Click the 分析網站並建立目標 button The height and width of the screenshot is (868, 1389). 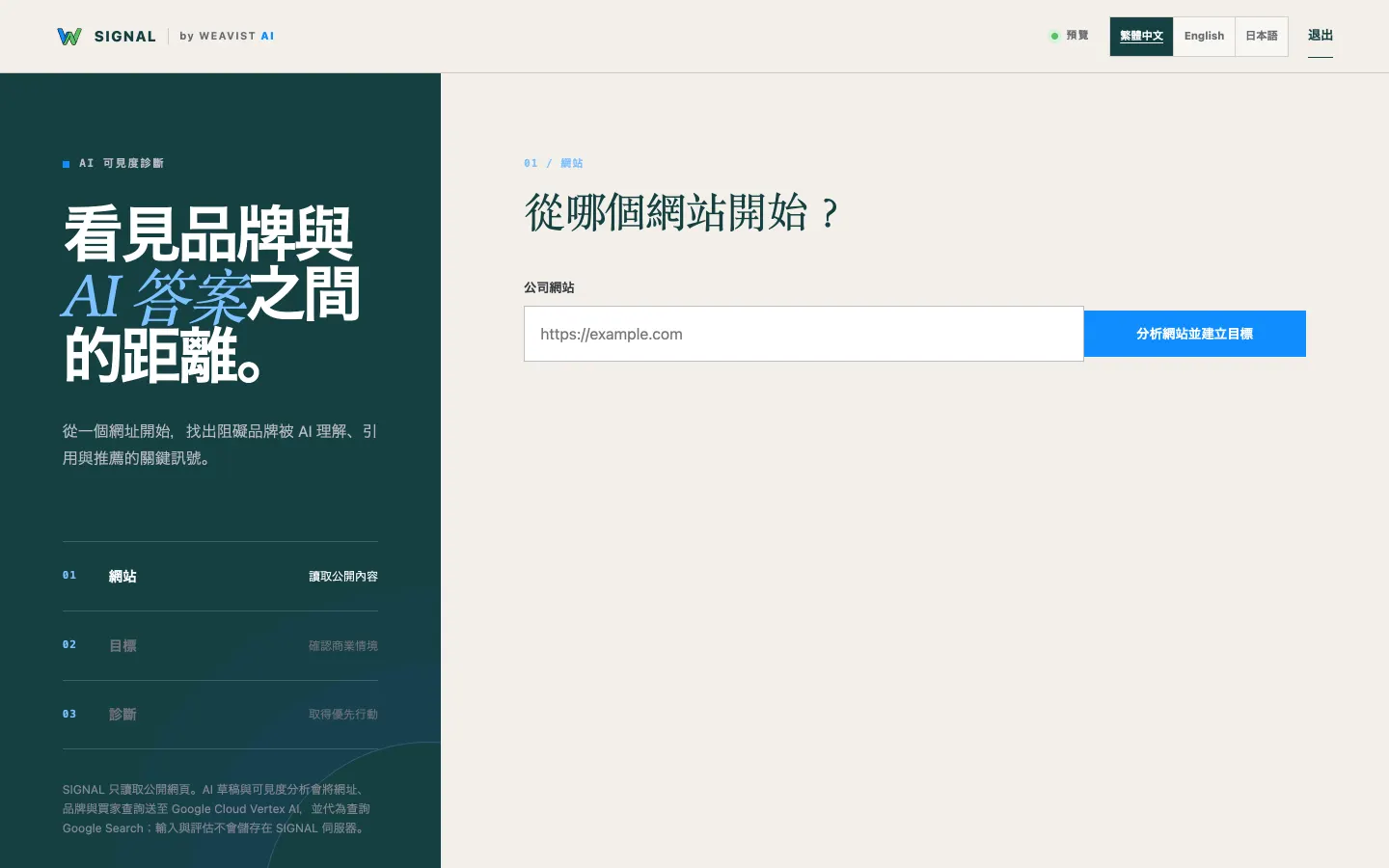(1195, 334)
